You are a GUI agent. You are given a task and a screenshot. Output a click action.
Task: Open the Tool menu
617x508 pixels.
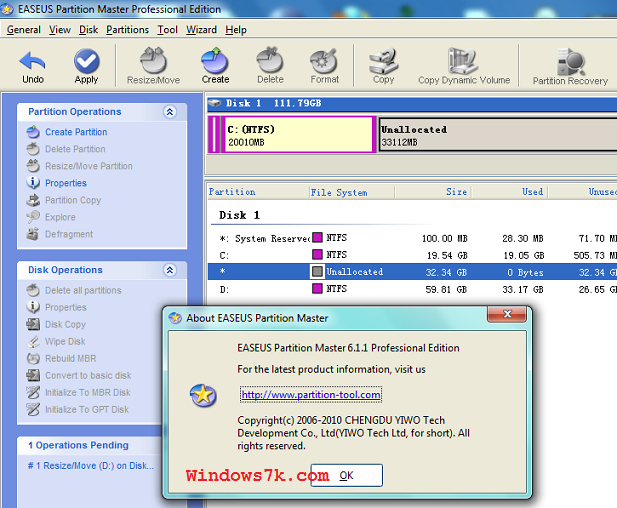pyautogui.click(x=168, y=30)
